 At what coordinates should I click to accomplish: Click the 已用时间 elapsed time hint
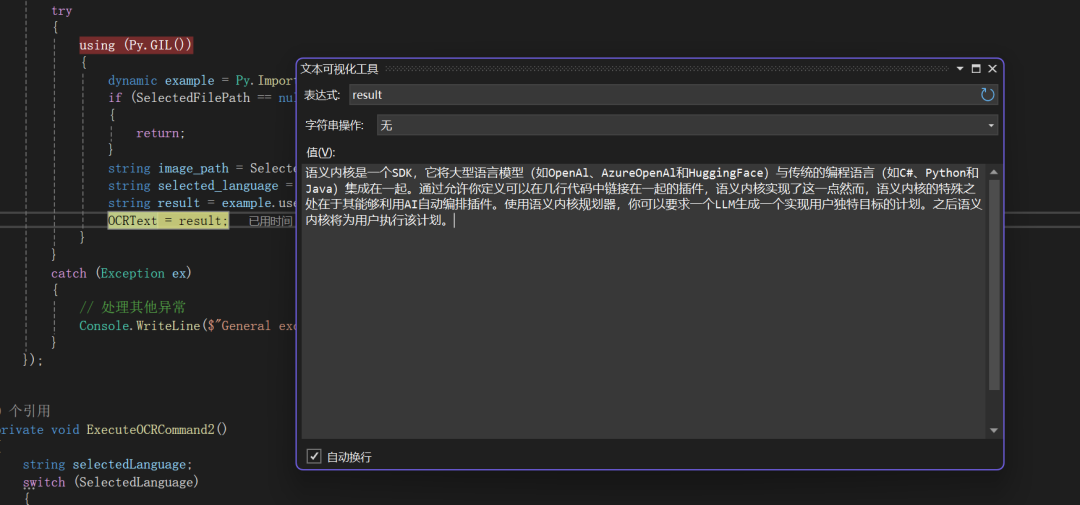pyautogui.click(x=270, y=220)
